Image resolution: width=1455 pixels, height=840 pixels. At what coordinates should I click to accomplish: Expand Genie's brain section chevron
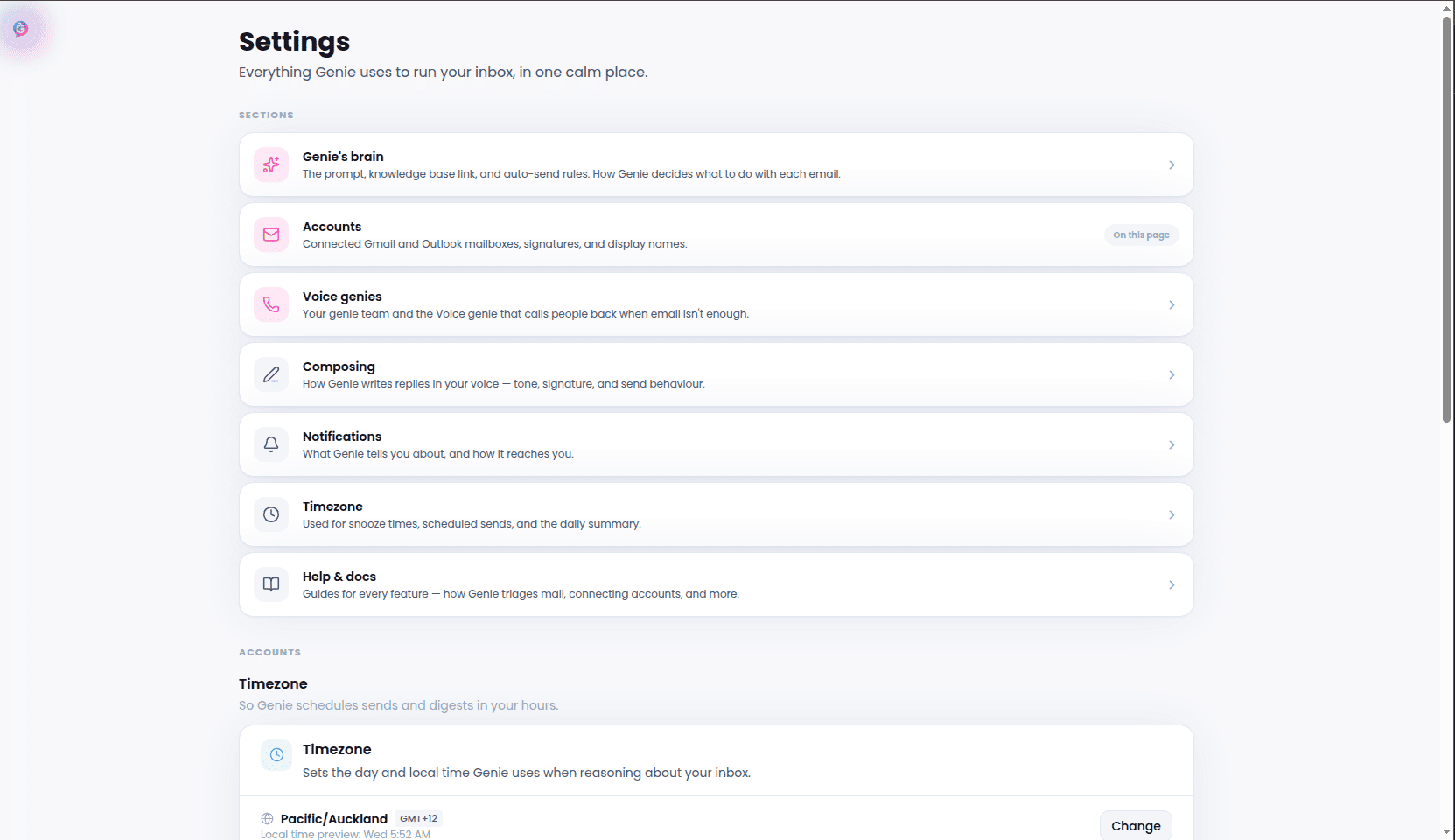[1172, 164]
